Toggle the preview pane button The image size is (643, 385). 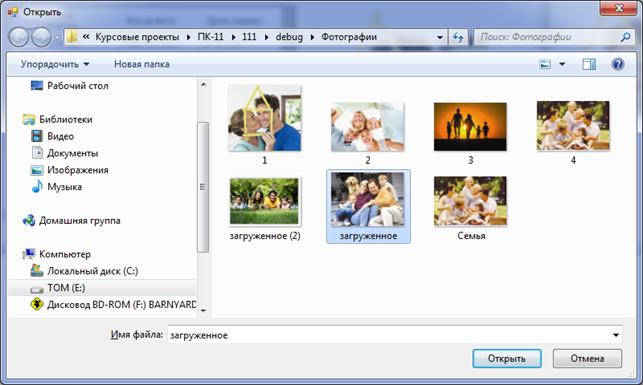589,64
